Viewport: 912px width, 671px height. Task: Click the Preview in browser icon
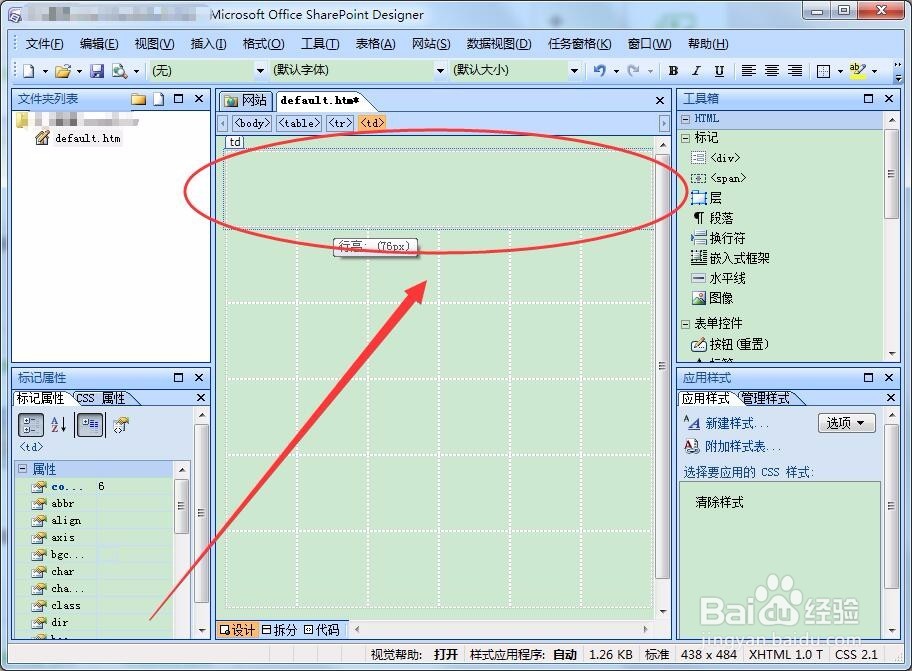click(x=119, y=71)
